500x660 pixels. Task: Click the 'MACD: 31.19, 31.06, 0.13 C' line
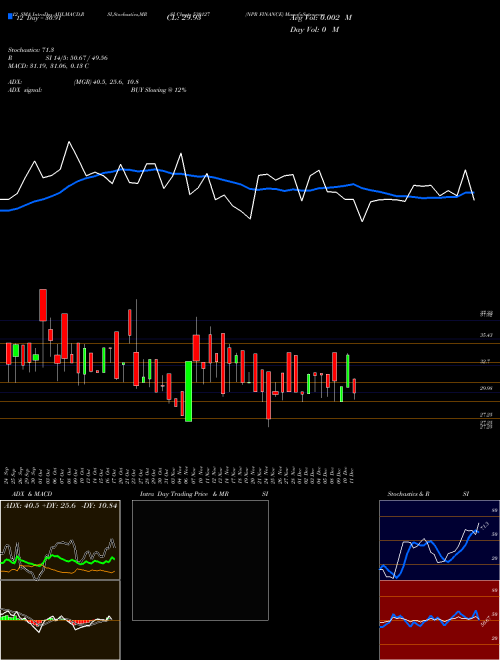48,66
